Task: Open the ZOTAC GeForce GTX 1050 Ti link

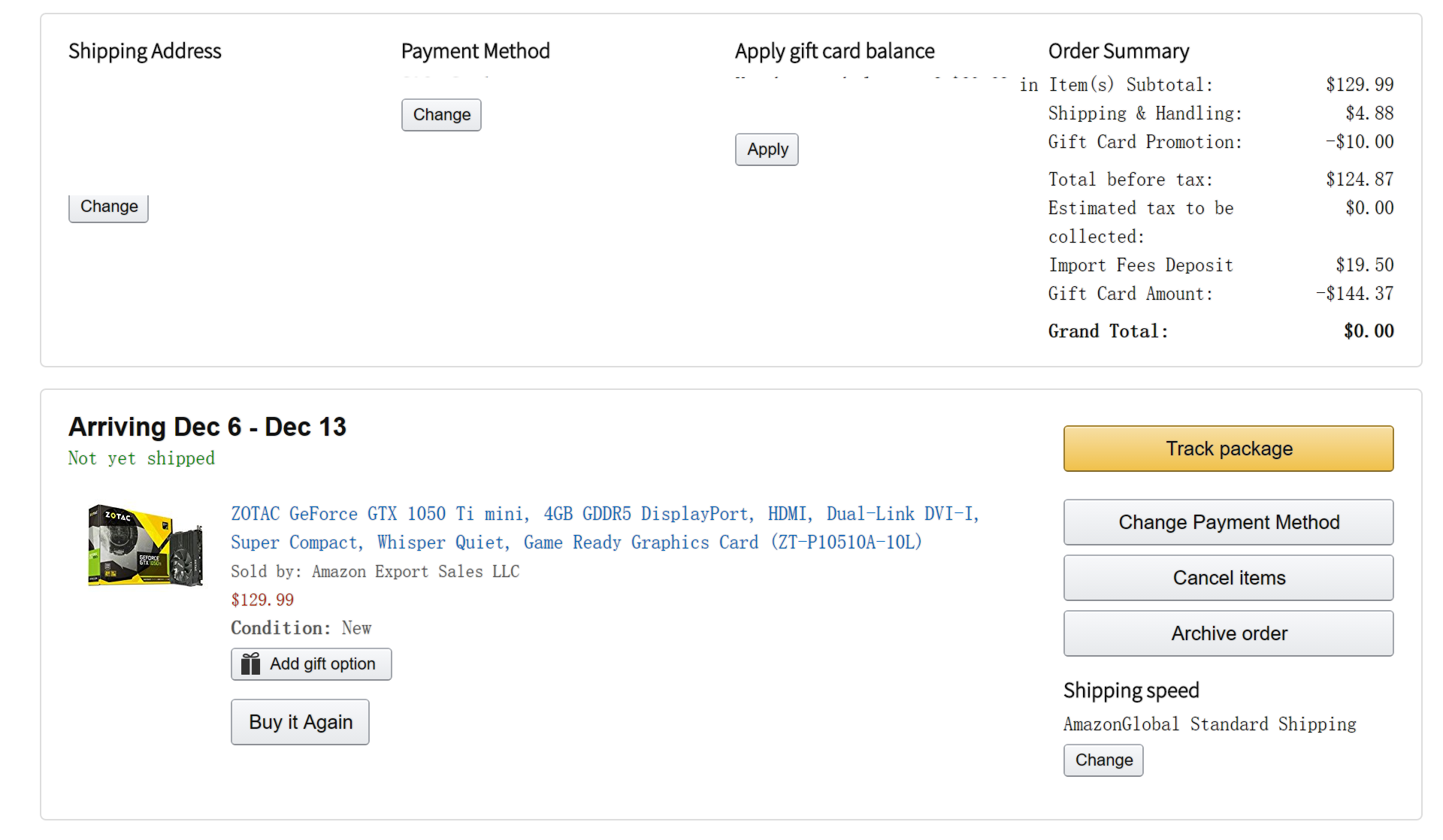Action: tap(604, 528)
